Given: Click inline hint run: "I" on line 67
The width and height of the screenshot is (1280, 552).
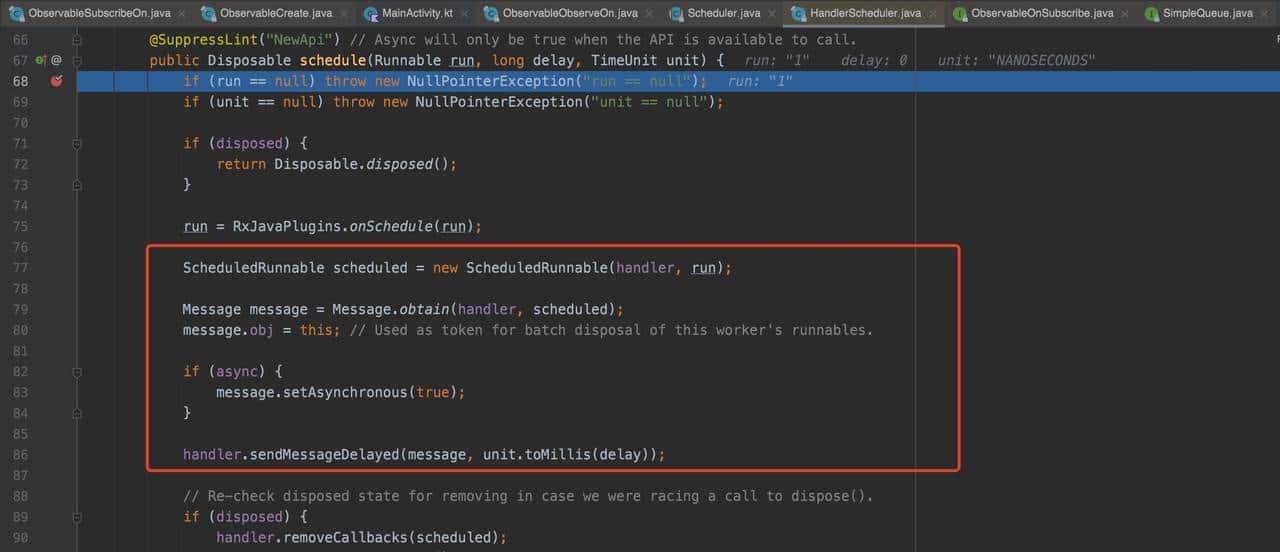Looking at the screenshot, I should click(778, 60).
